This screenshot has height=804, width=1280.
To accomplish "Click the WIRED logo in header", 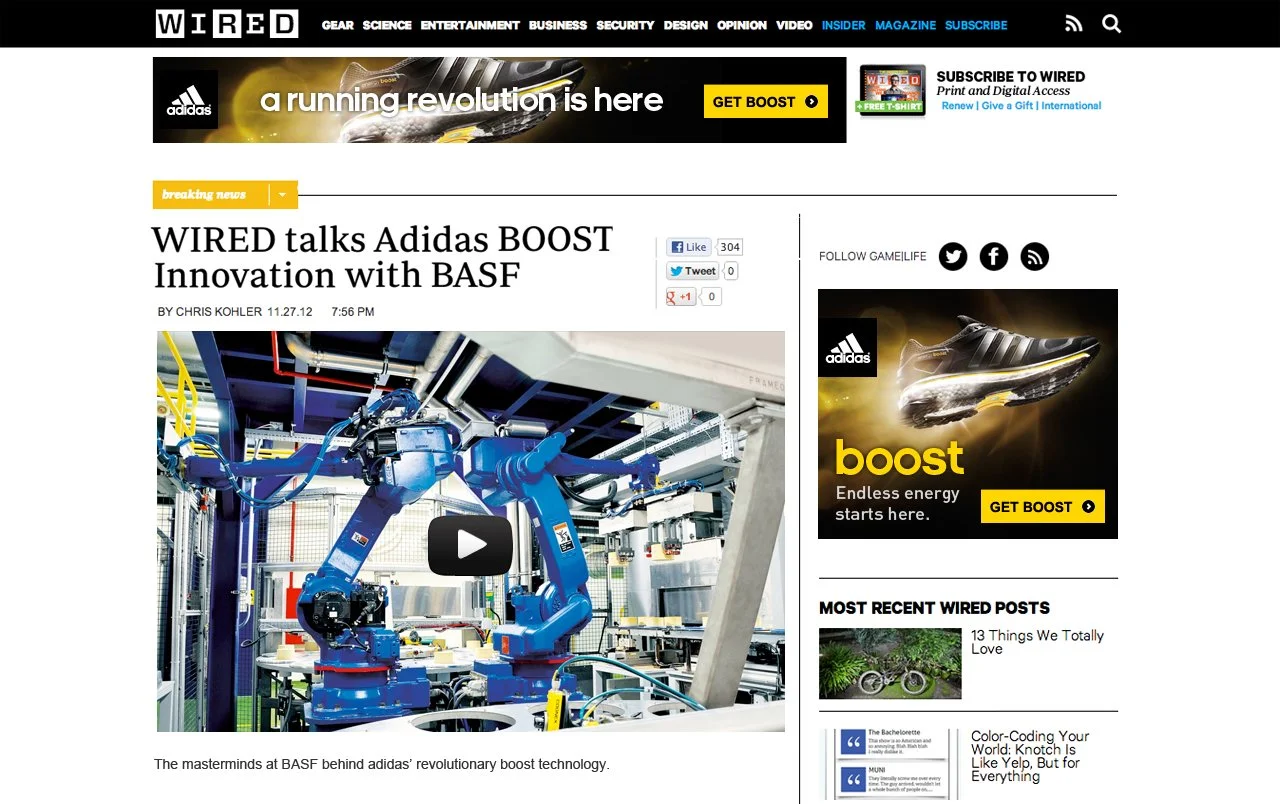I will (227, 24).
